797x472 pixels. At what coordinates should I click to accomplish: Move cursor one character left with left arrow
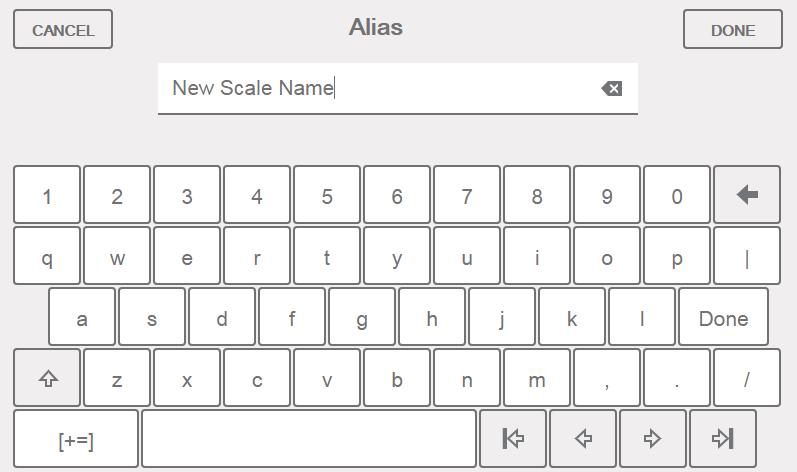tap(583, 438)
